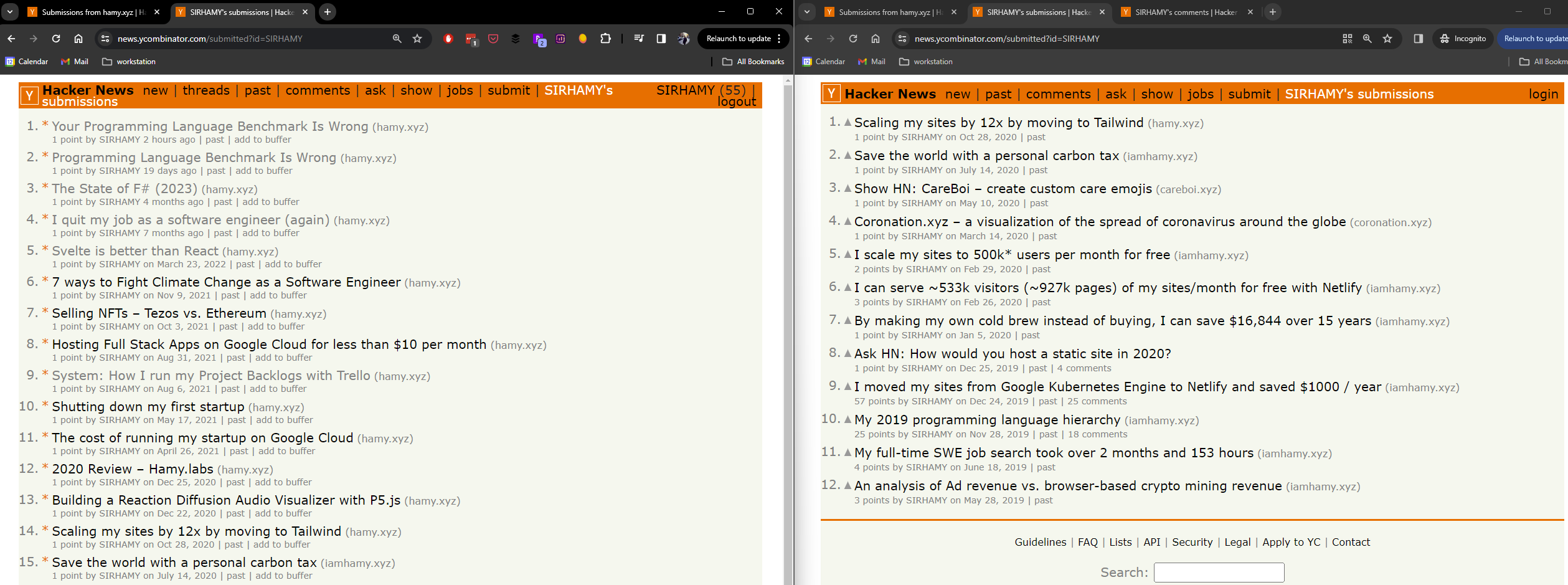Open the Mail bookmark in the right window
Viewport: 1568px width, 585px height.
click(x=872, y=62)
